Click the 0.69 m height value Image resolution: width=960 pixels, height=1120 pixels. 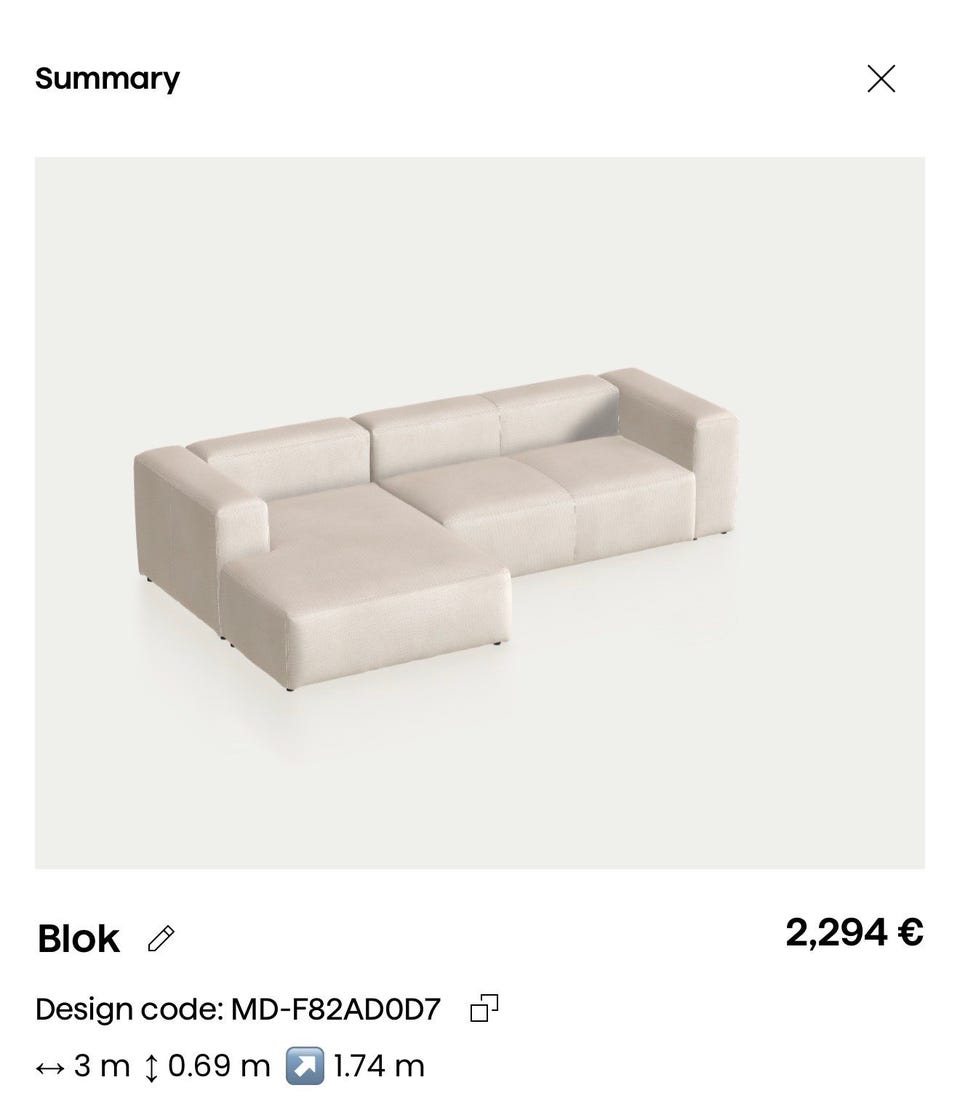[x=219, y=1066]
